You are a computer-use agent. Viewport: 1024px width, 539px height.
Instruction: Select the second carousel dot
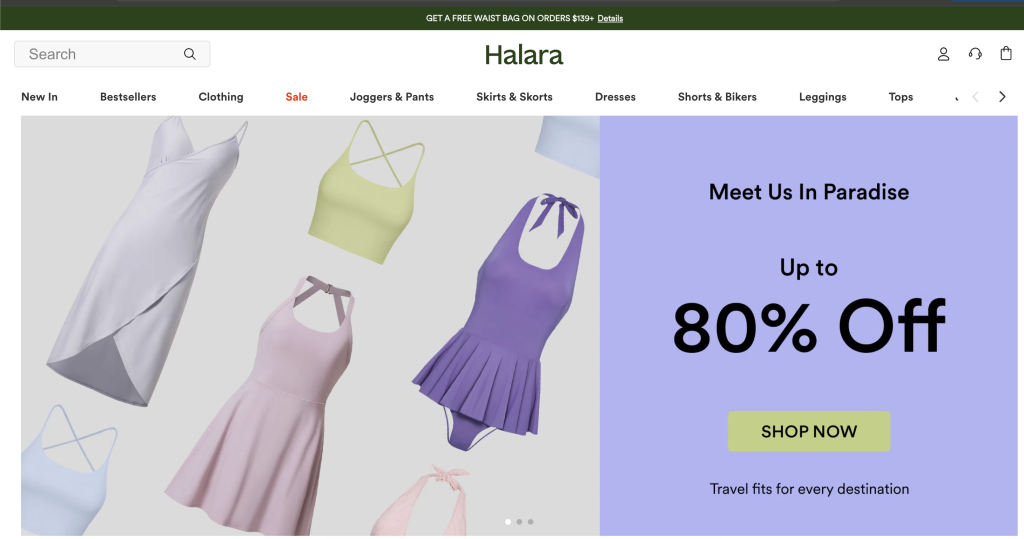(x=519, y=521)
